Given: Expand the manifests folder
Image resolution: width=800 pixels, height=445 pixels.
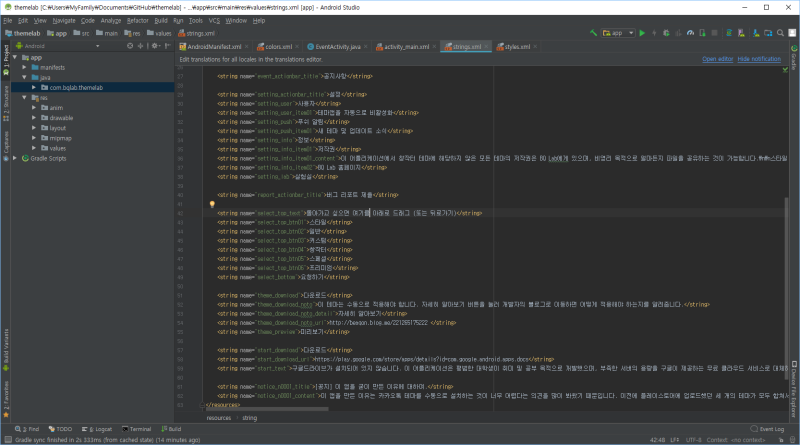Looking at the screenshot, I should [x=24, y=67].
